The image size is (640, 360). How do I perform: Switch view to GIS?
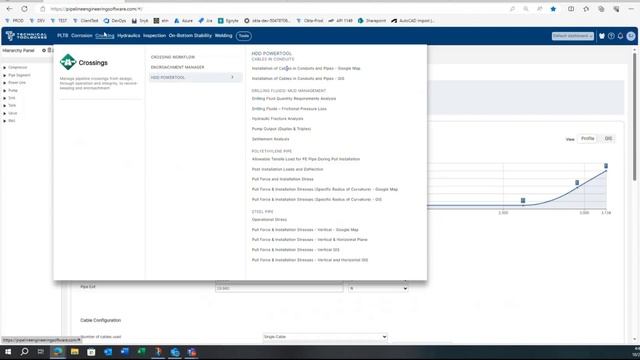click(608, 139)
